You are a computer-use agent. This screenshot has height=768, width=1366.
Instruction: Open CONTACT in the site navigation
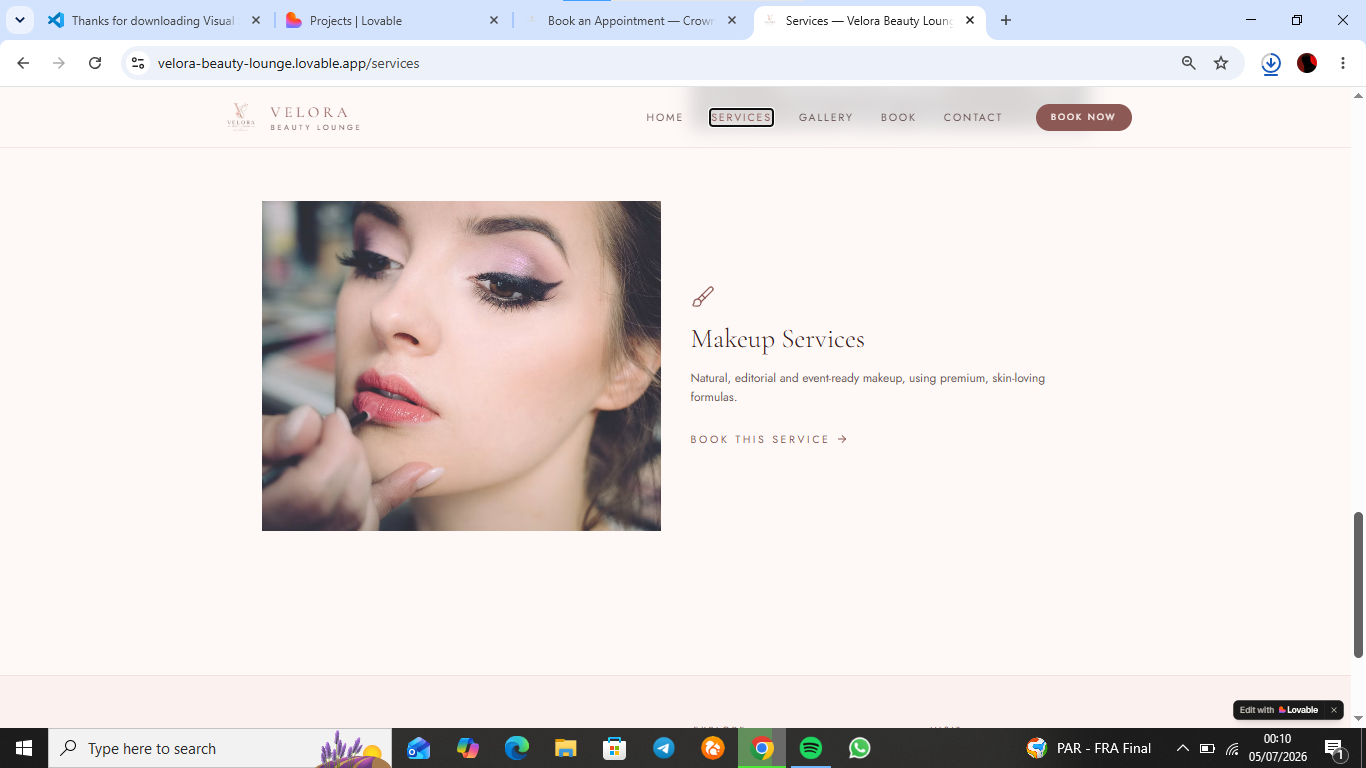(x=973, y=118)
